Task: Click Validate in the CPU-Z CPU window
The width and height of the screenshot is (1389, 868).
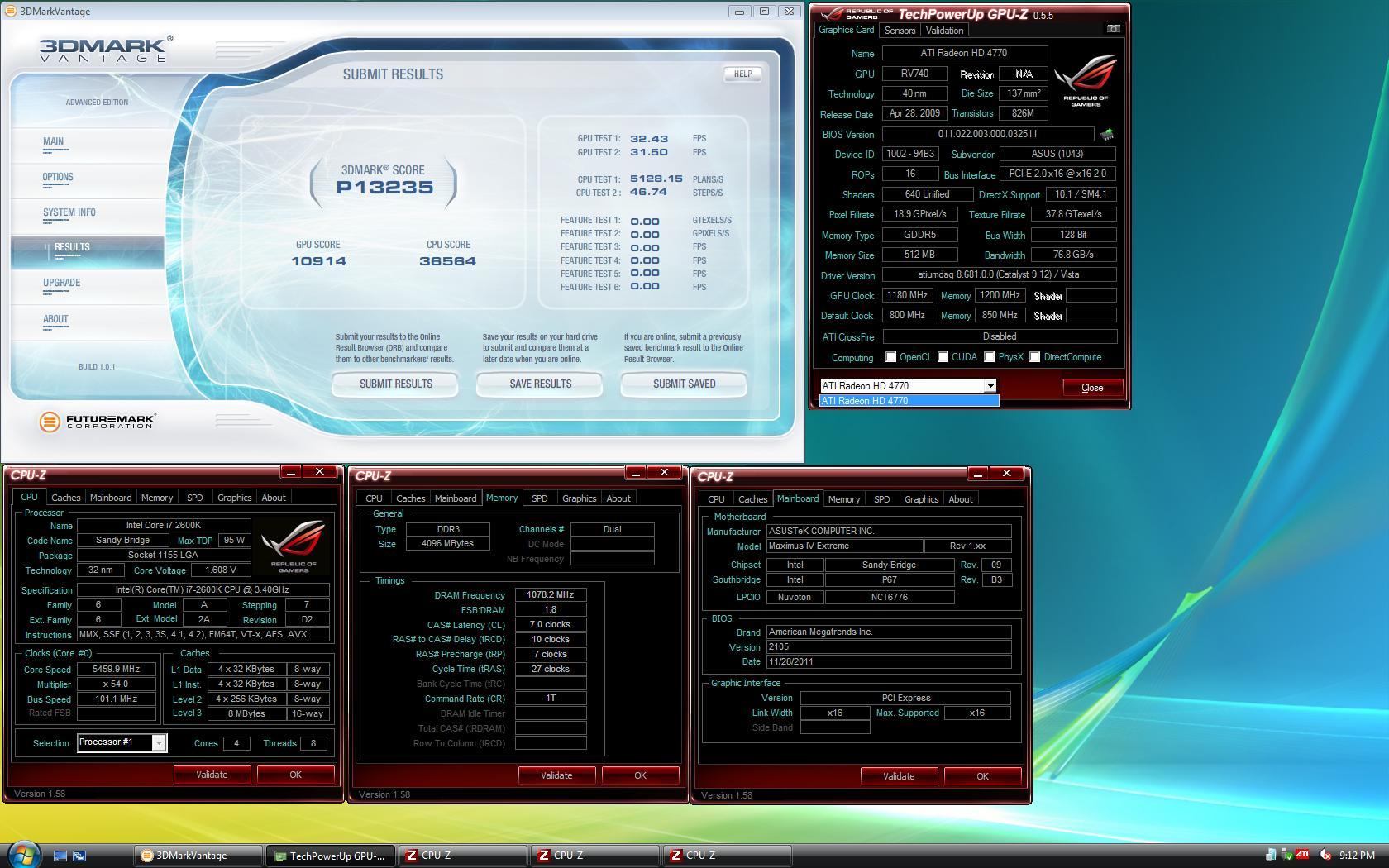Action: [212, 775]
